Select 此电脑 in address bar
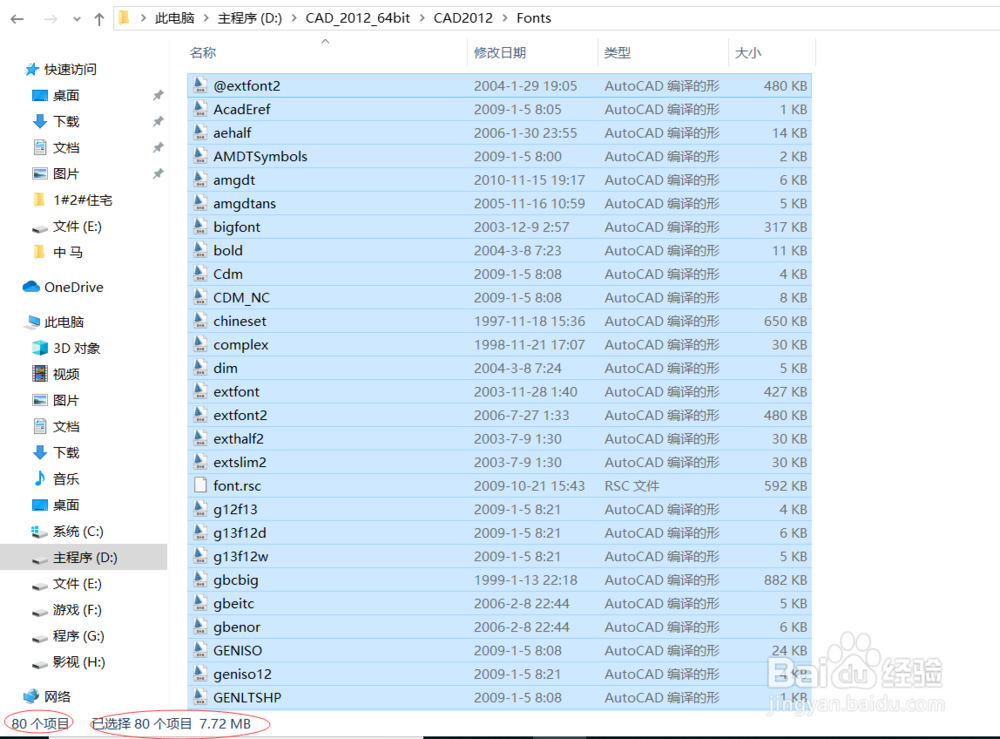 click(174, 18)
